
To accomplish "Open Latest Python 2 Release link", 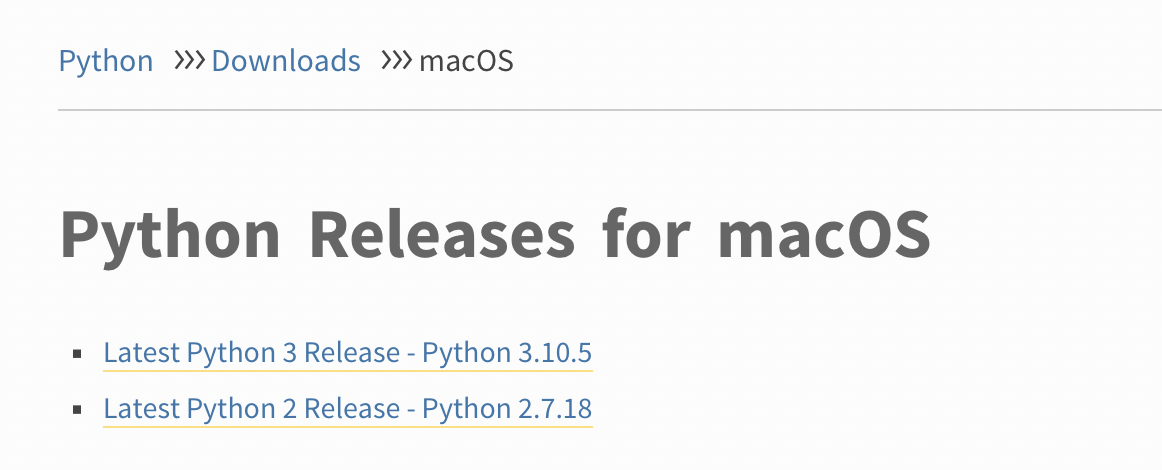I will (348, 409).
